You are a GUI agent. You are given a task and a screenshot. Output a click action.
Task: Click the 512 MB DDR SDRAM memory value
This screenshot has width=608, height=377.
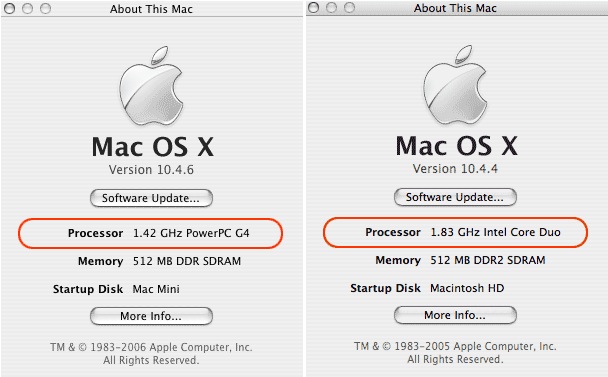pyautogui.click(x=187, y=261)
